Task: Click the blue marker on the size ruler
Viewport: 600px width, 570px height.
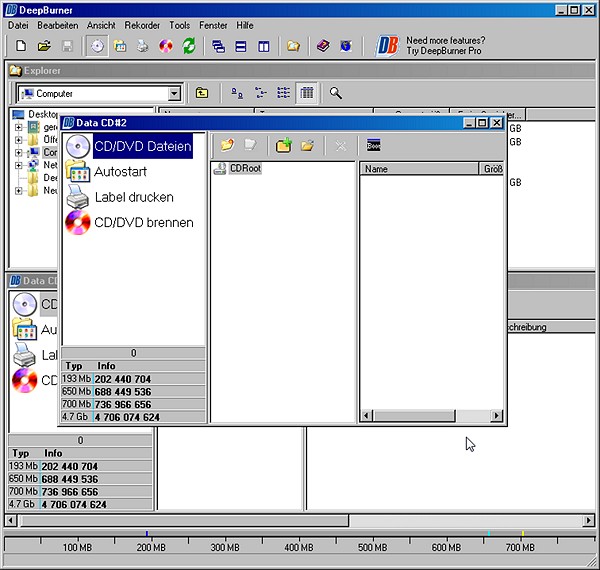Action: pos(147,533)
